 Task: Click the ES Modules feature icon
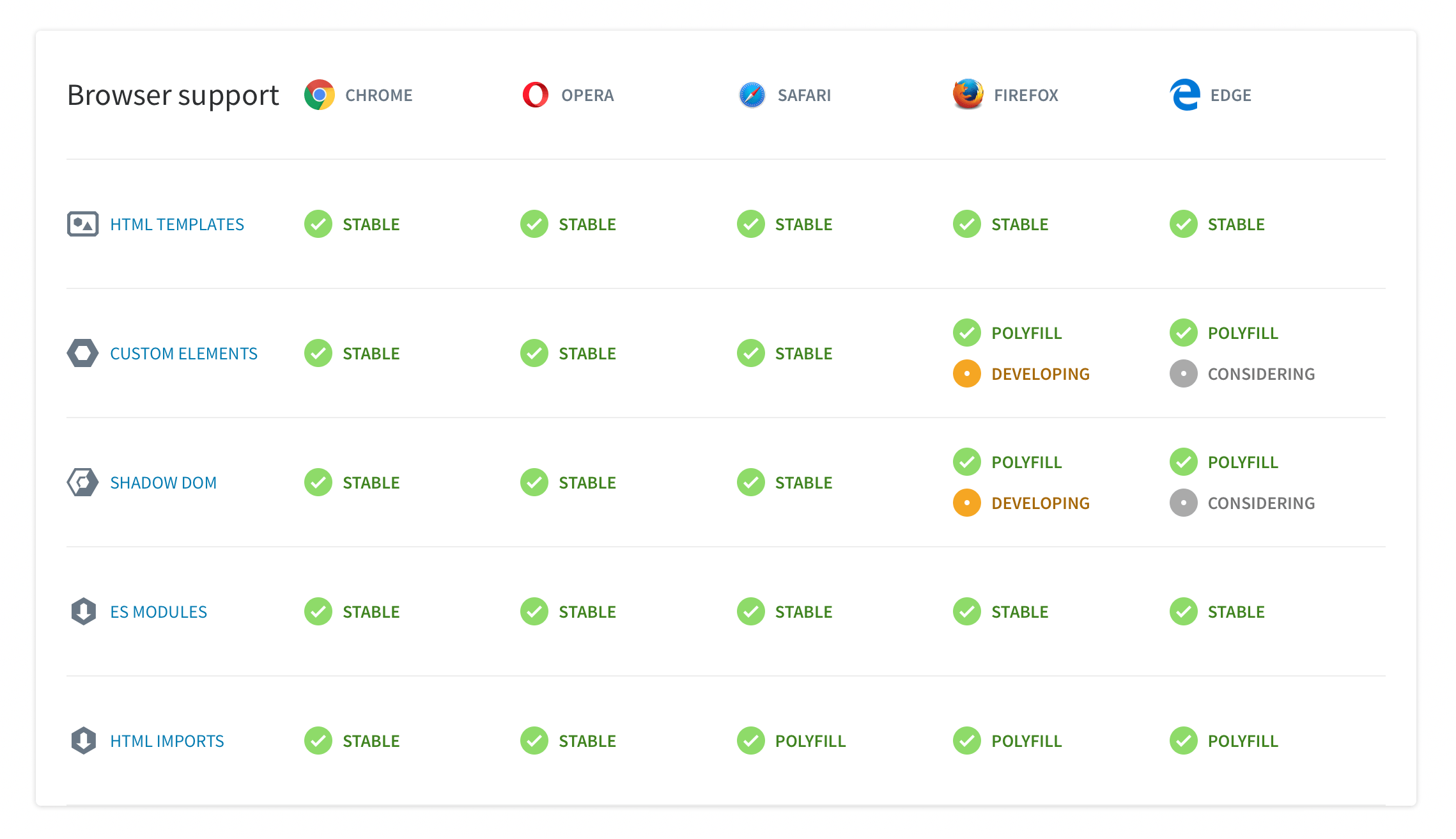(83, 611)
